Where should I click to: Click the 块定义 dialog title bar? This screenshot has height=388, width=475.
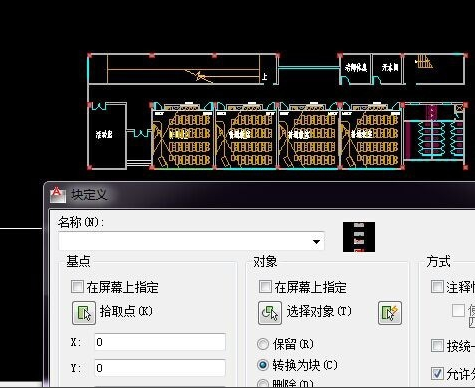click(x=259, y=195)
